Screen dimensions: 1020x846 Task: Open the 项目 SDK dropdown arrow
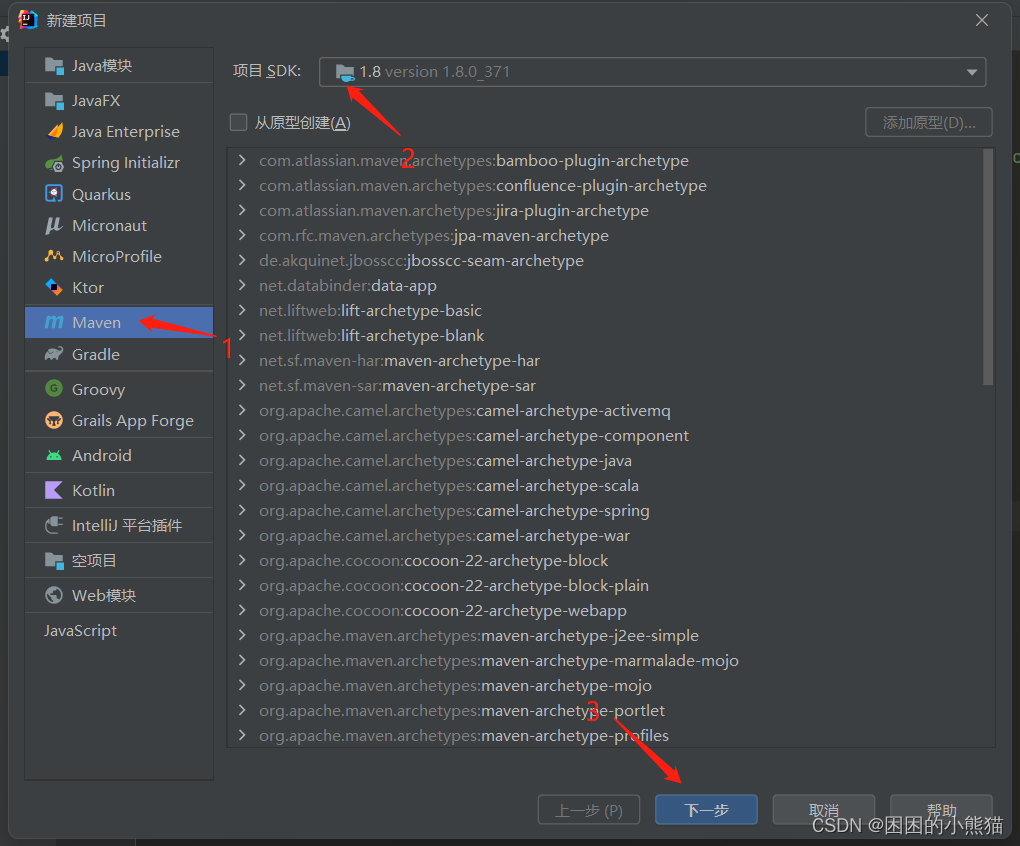[x=972, y=72]
